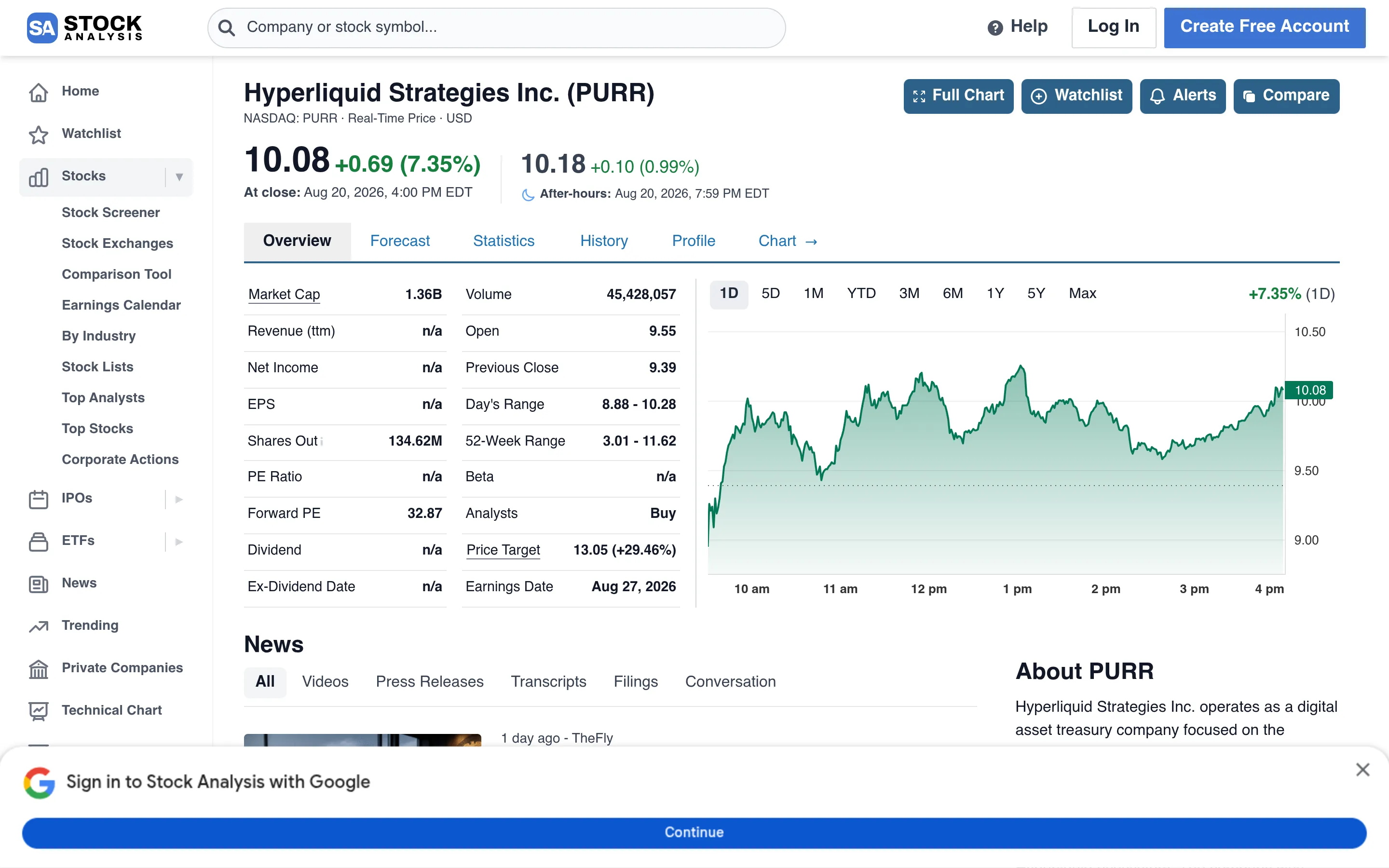Click the Private Companies bank icon

[39, 669]
